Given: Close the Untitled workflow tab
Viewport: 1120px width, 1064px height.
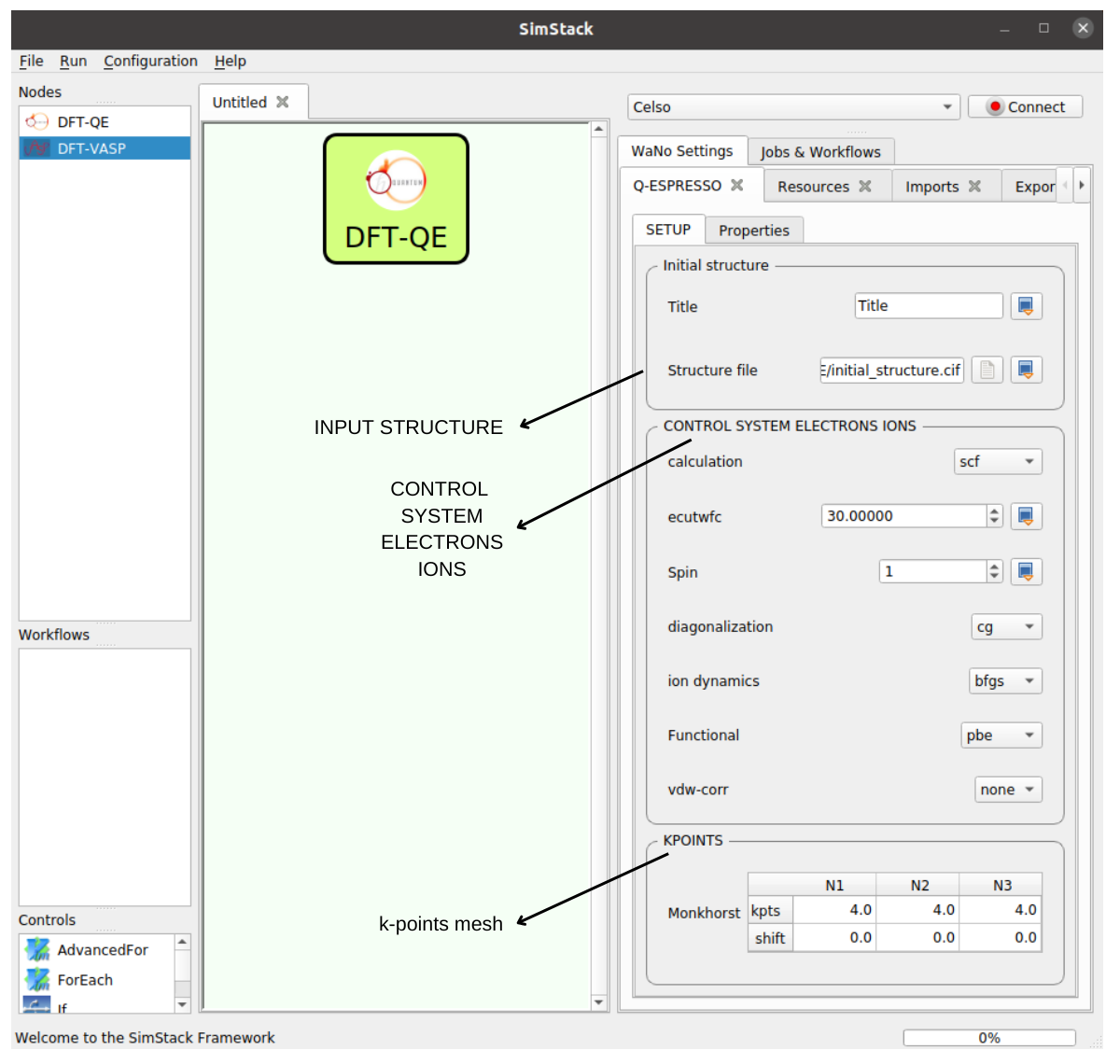Looking at the screenshot, I should (x=282, y=102).
